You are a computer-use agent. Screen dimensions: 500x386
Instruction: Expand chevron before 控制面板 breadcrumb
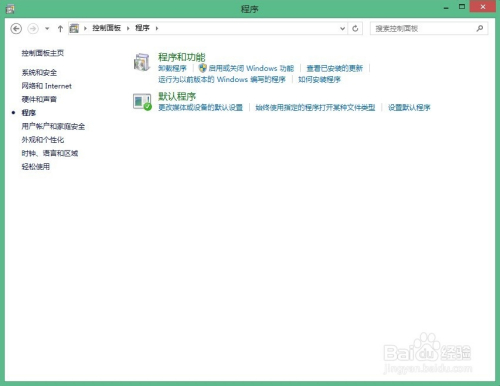(x=85, y=28)
